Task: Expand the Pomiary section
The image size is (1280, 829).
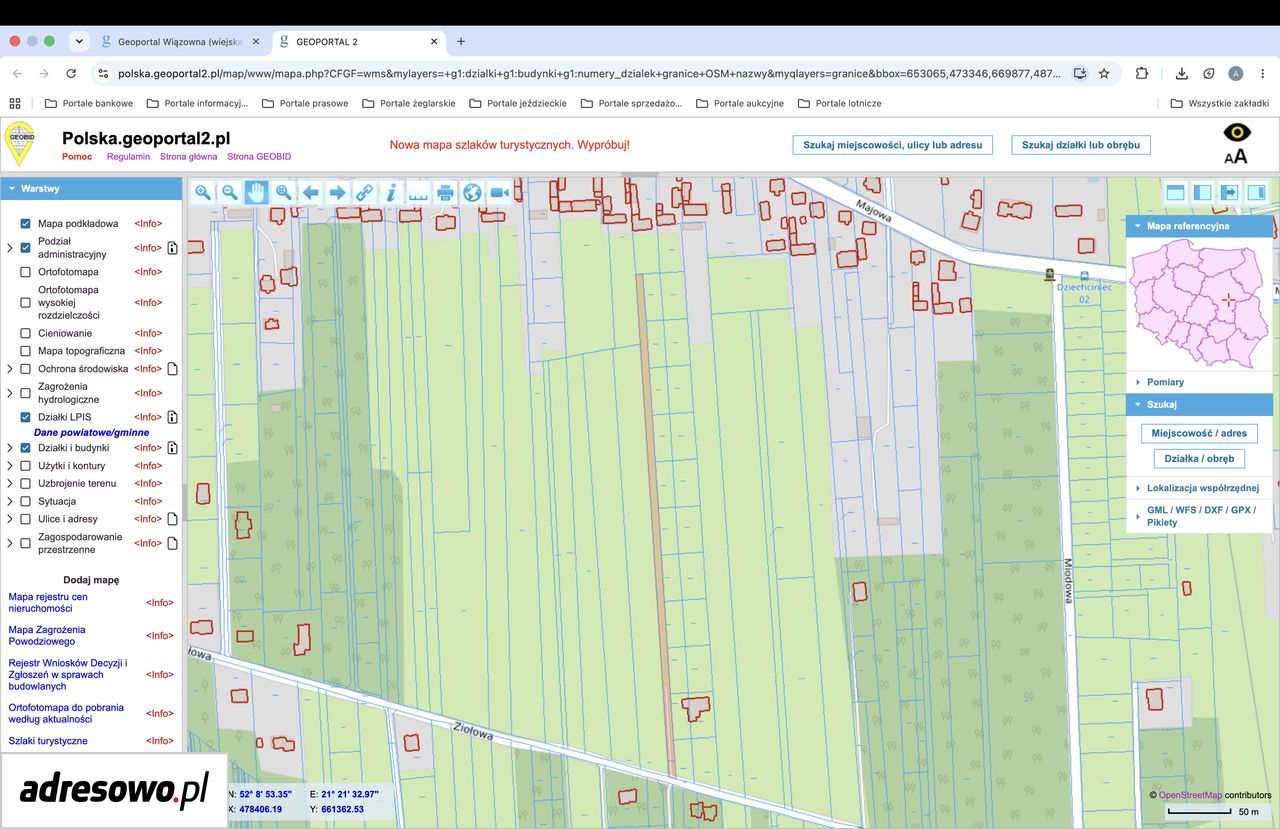Action: (x=1200, y=382)
